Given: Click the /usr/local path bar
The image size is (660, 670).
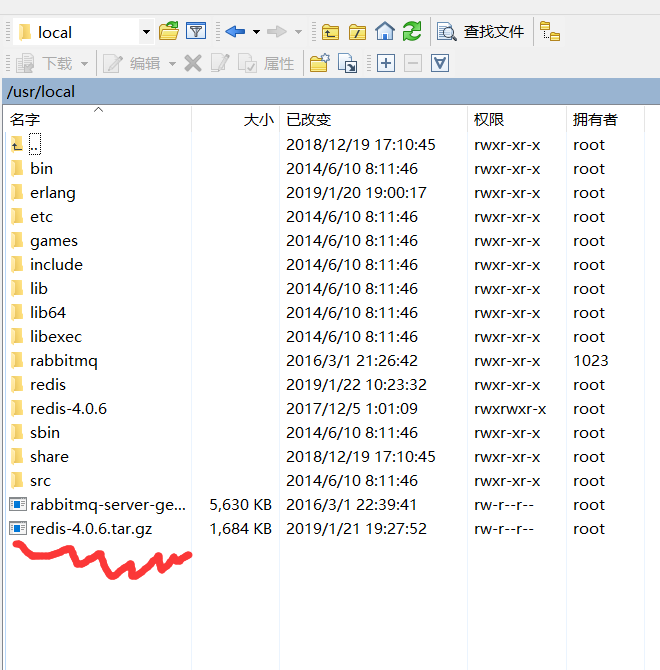Looking at the screenshot, I should [x=331, y=91].
